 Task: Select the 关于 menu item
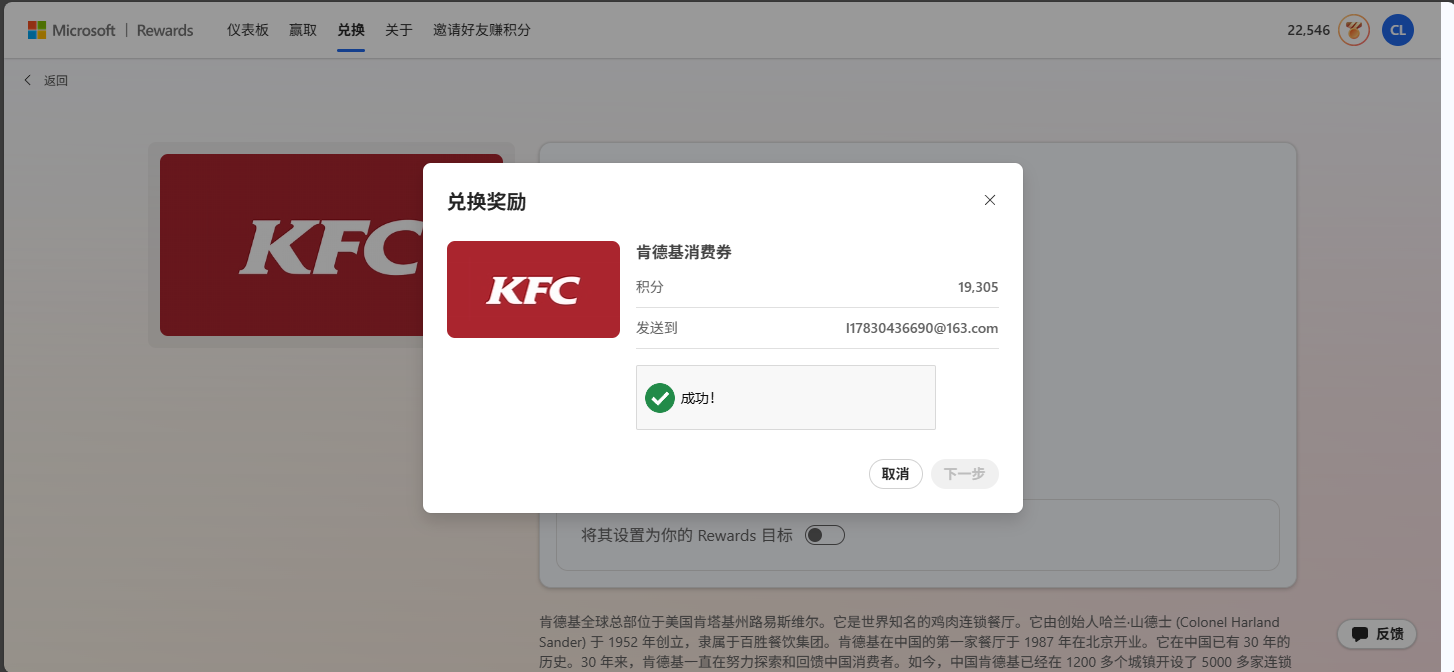pos(399,30)
